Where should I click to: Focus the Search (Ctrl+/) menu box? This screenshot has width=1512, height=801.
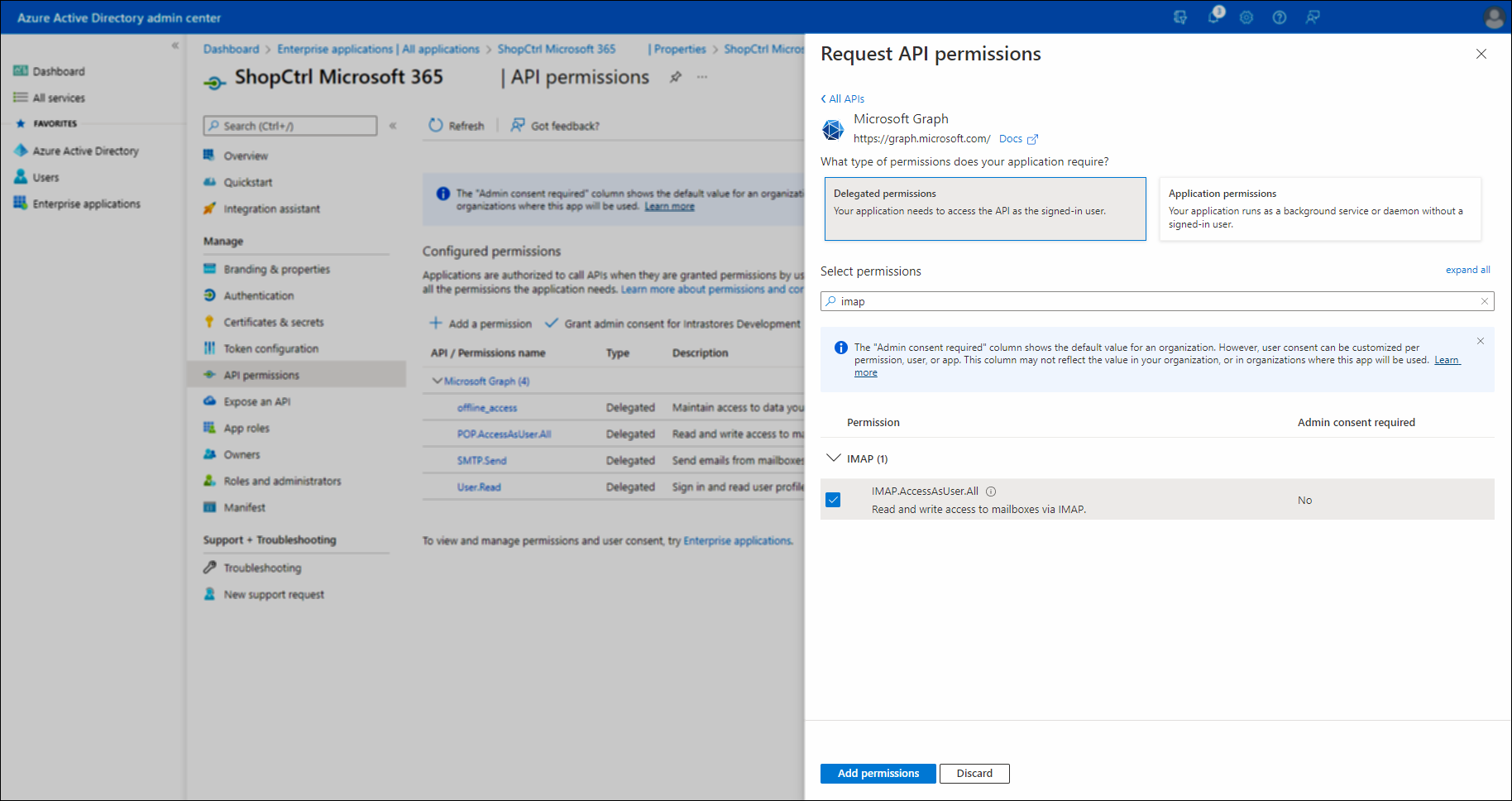pos(290,126)
